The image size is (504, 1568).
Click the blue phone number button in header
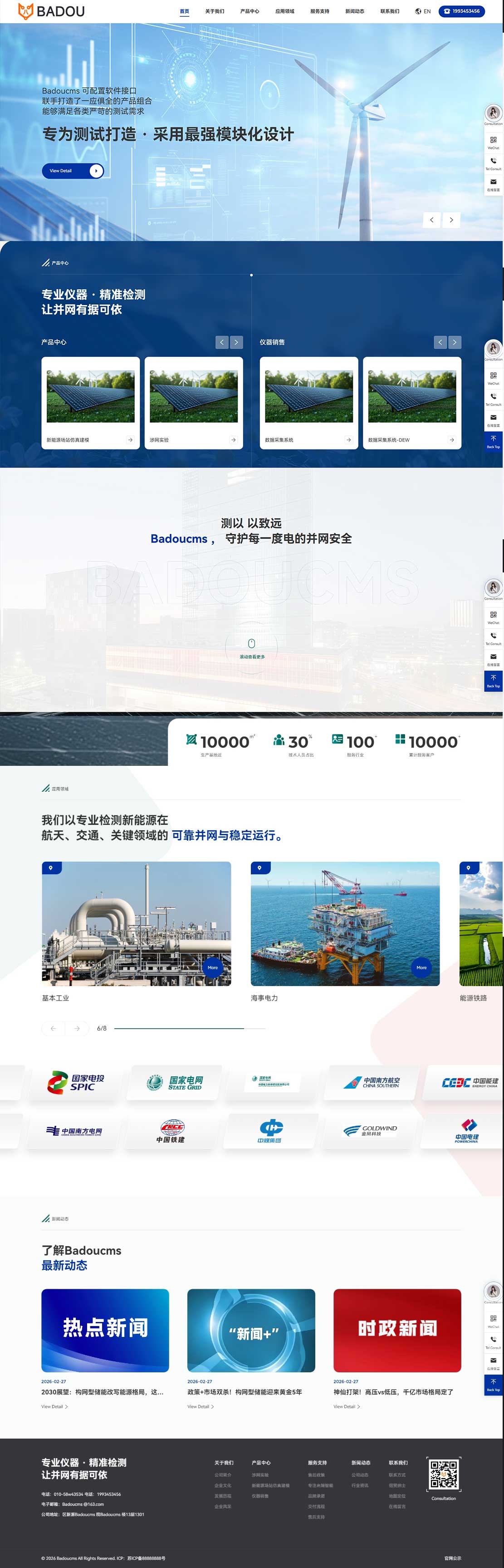461,11
